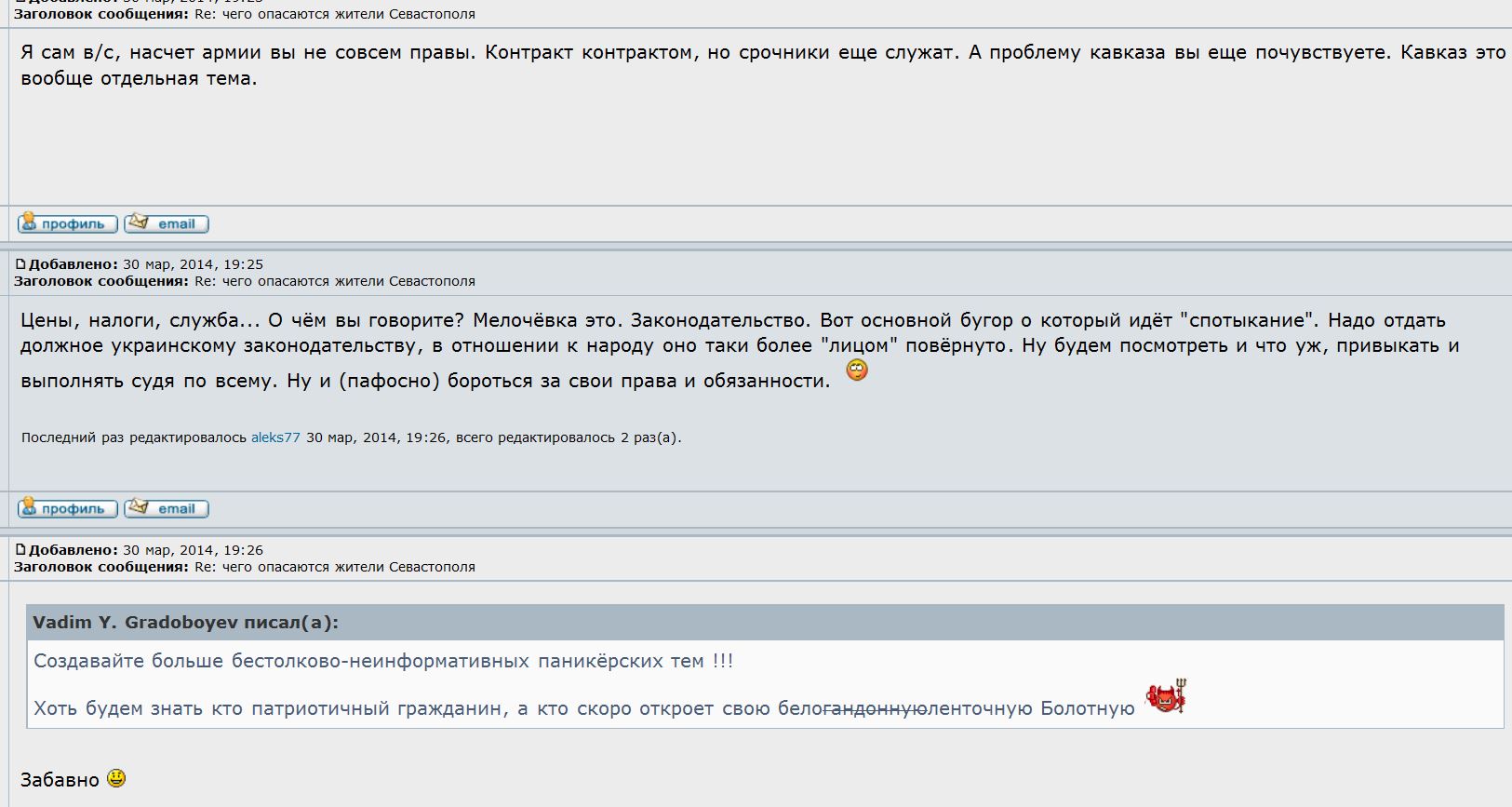Click the topmost post's 'Re: чего опасаются' subject
This screenshot has height=807, width=1512.
[335, 14]
